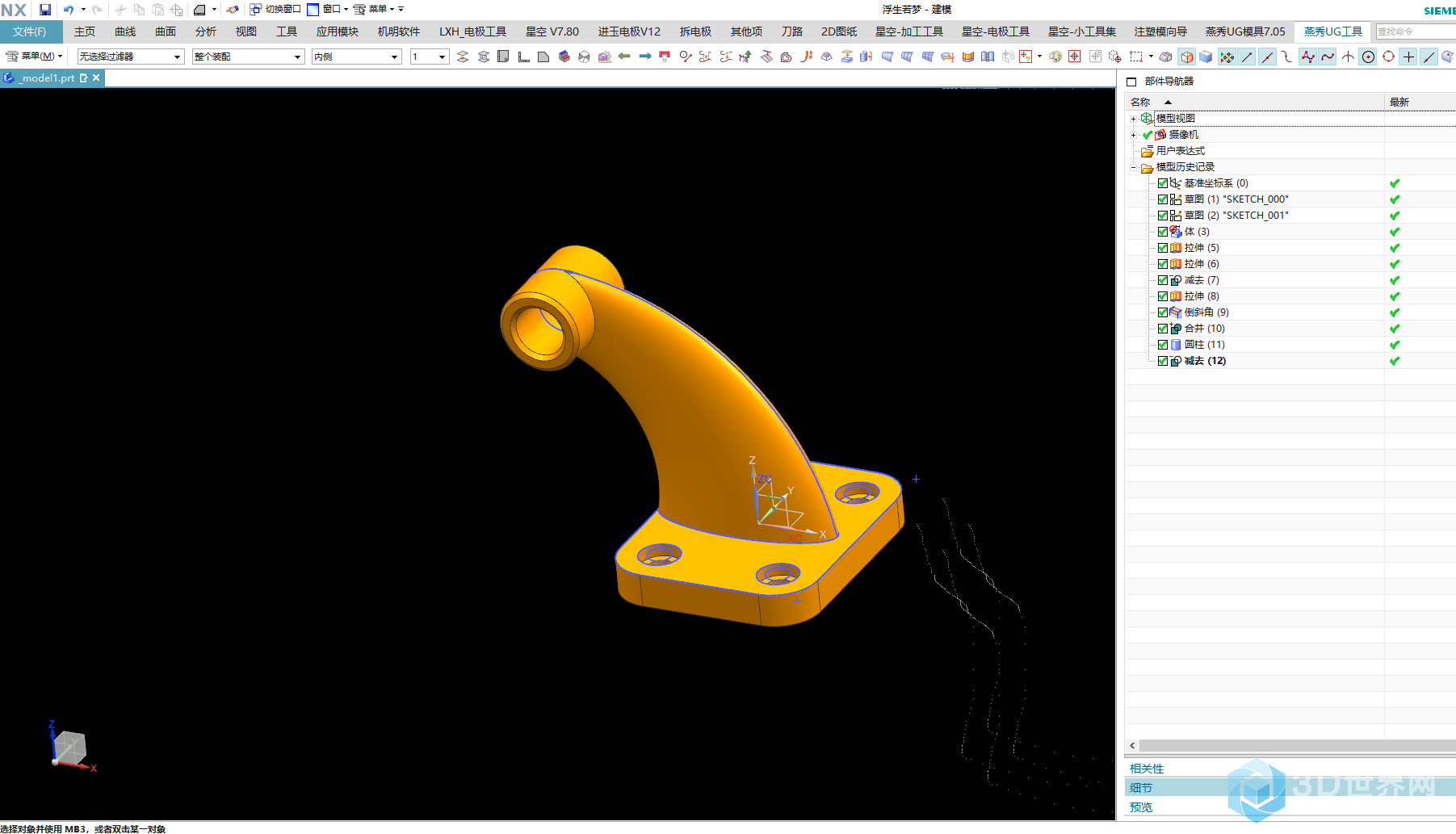Switch to the 曲线 ribbon tab
Viewport: 1456px width, 834px height.
[x=125, y=31]
